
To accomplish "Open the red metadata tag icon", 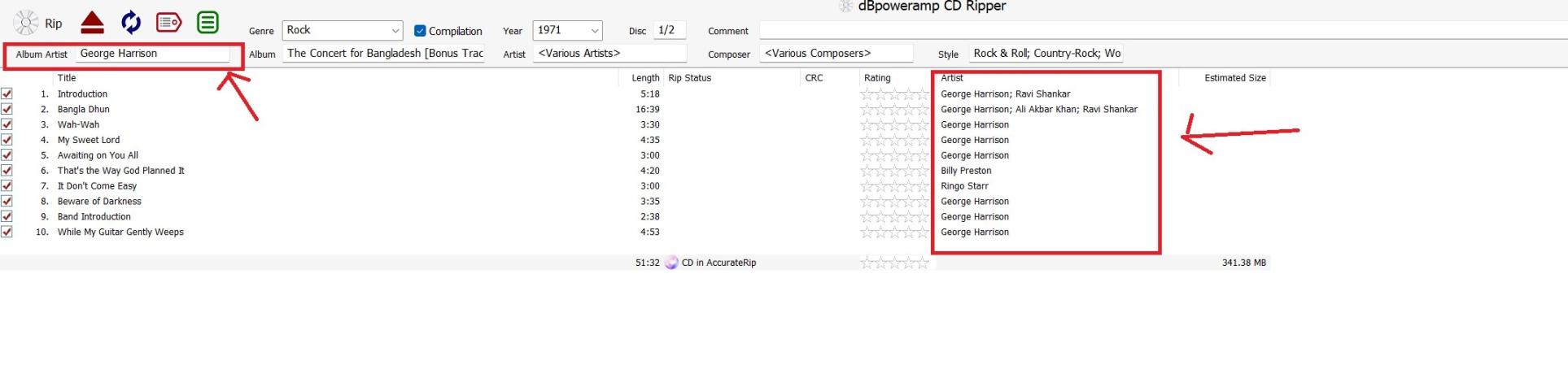I will coord(168,23).
